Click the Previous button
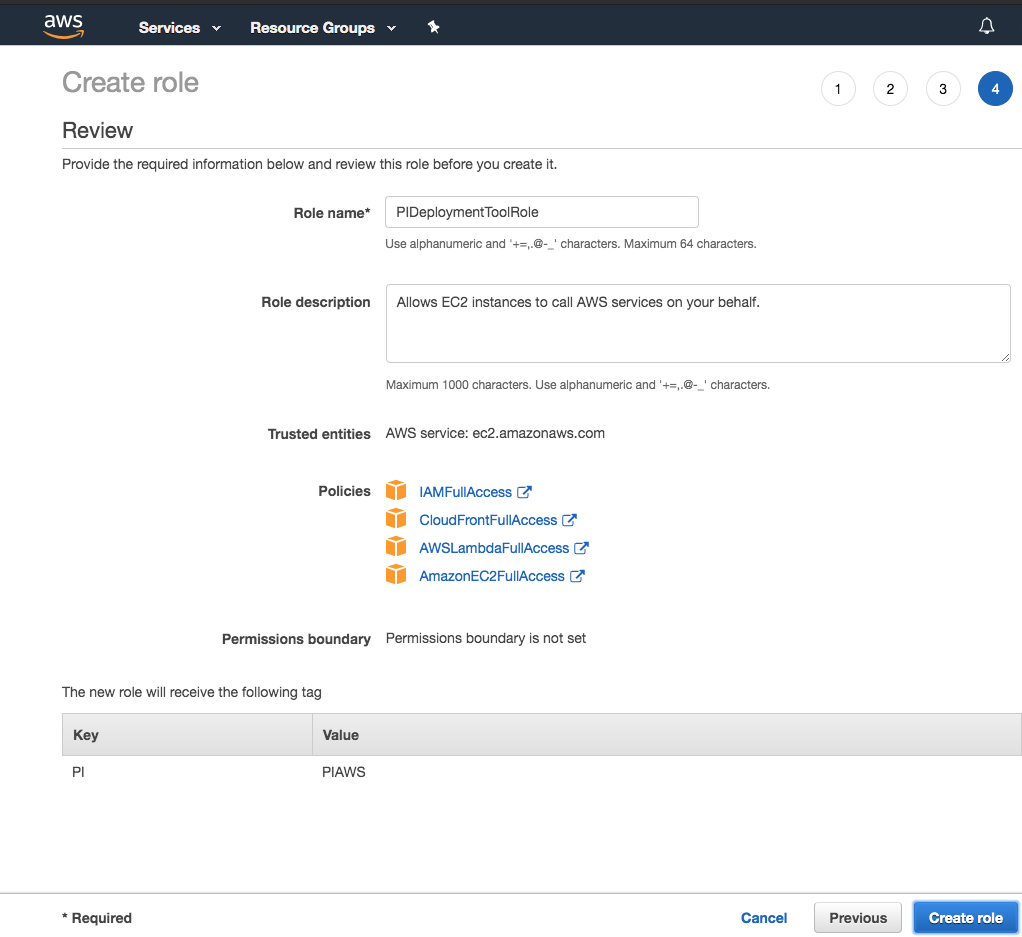 (857, 918)
